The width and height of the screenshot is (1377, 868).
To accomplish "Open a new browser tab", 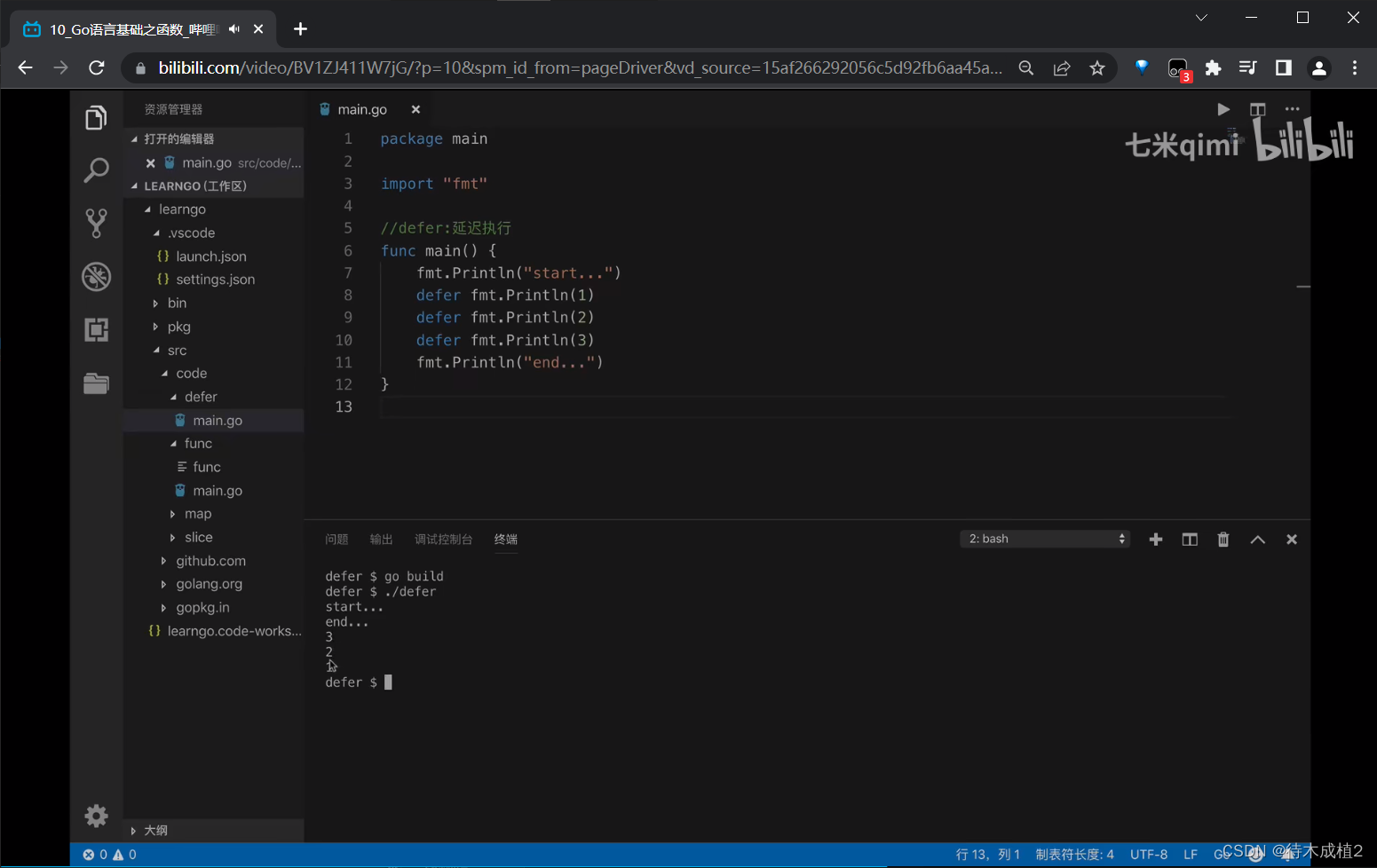I will 300,29.
